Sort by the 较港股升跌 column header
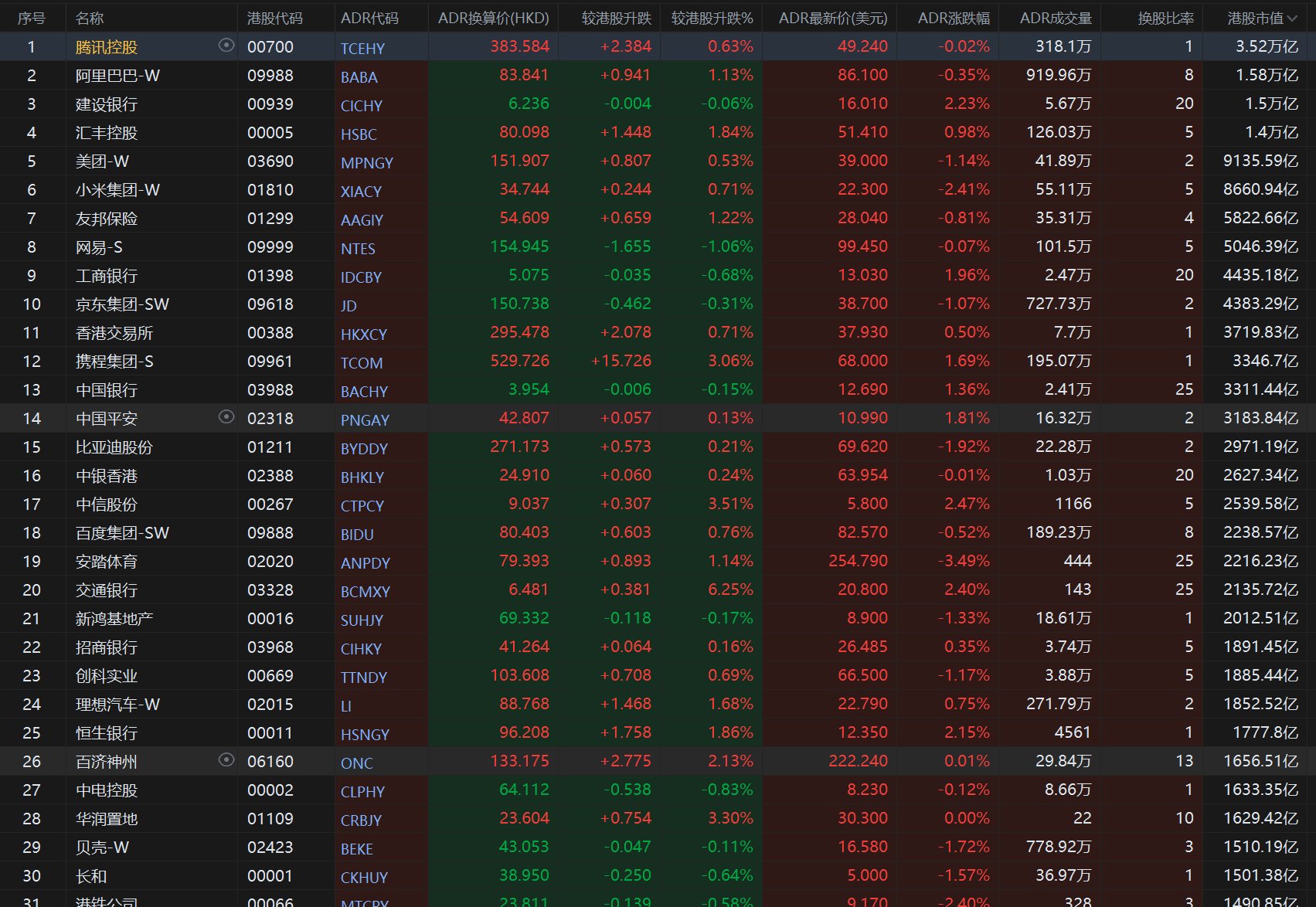Image resolution: width=1316 pixels, height=907 pixels. click(617, 18)
